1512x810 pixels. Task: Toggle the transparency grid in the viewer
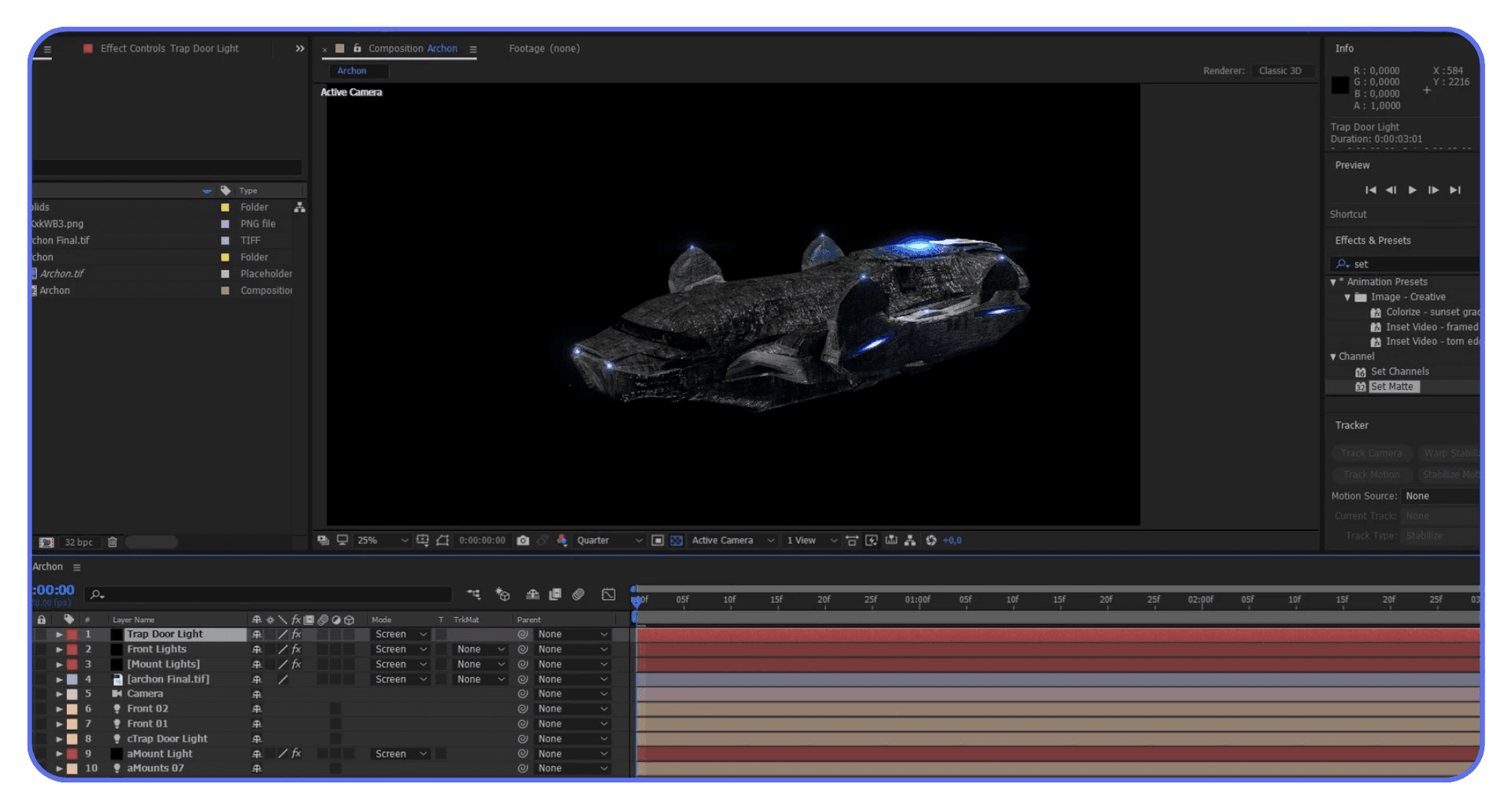(x=676, y=541)
